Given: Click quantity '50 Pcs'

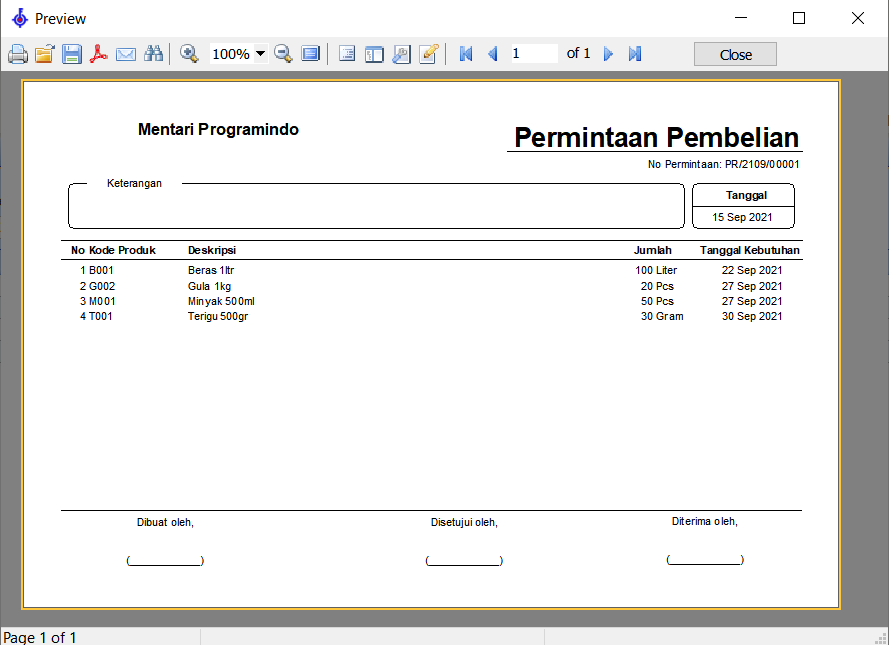Looking at the screenshot, I should click(x=657, y=301).
